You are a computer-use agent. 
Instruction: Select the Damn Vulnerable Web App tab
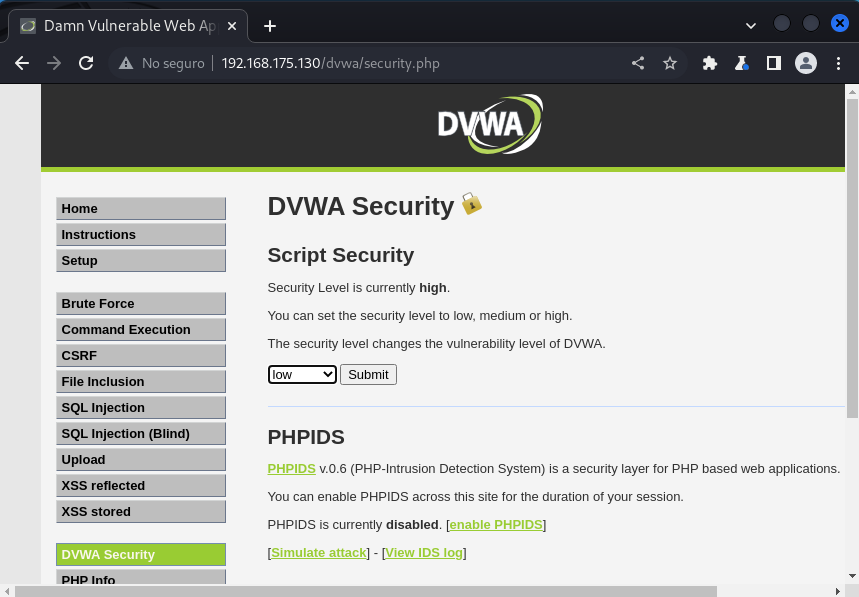[x=129, y=26]
